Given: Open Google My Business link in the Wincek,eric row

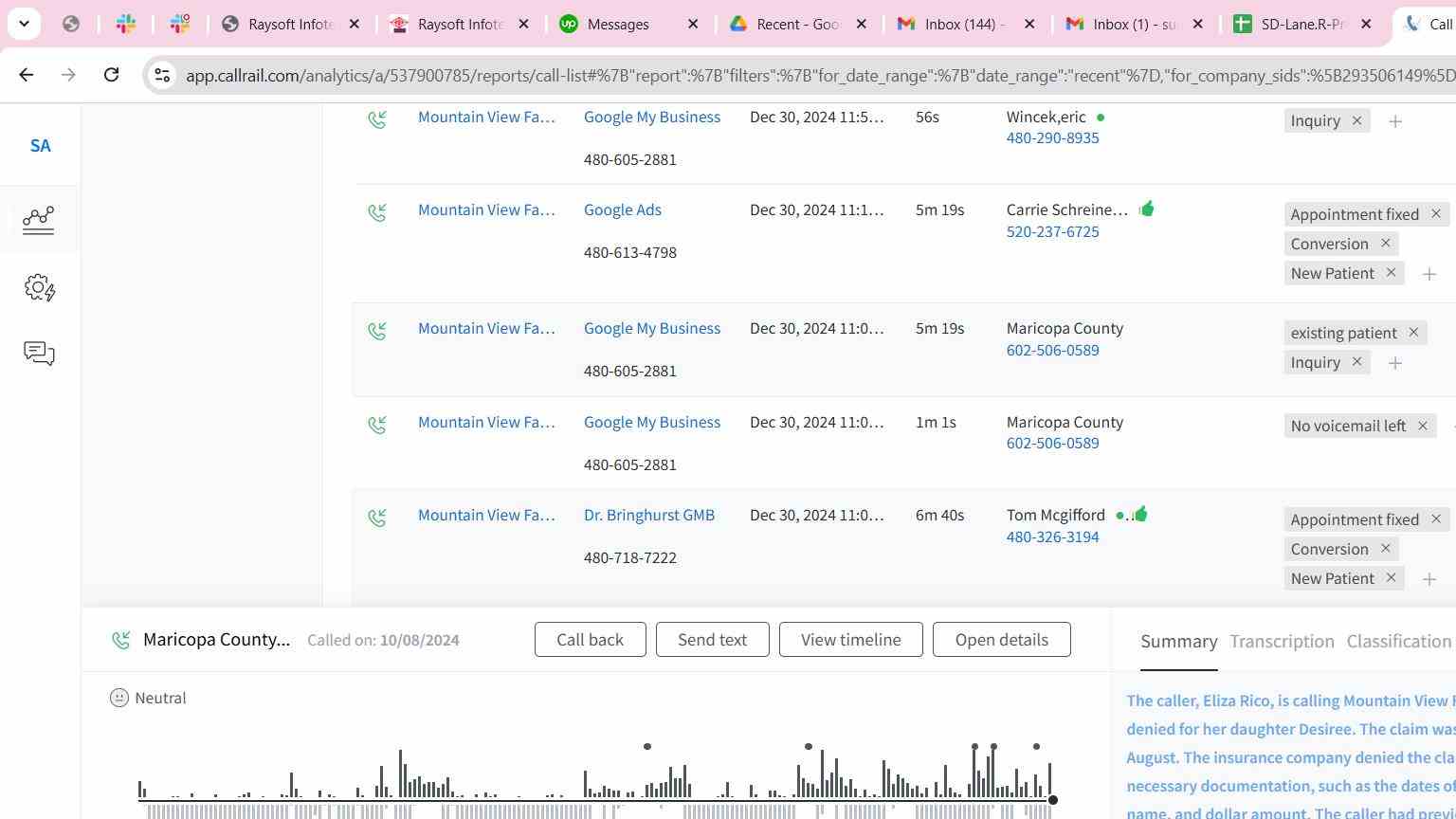Looking at the screenshot, I should coord(652,118).
